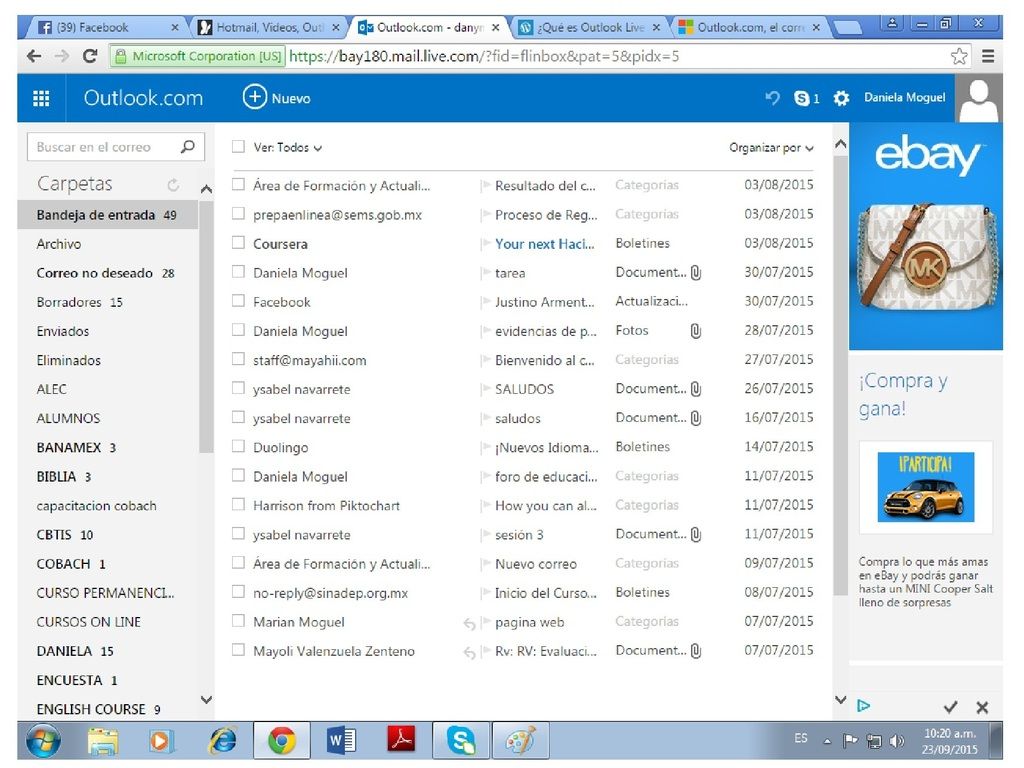Viewport: 1024px width, 768px height.
Task: Click attachment icon on tarea email
Action: [696, 272]
